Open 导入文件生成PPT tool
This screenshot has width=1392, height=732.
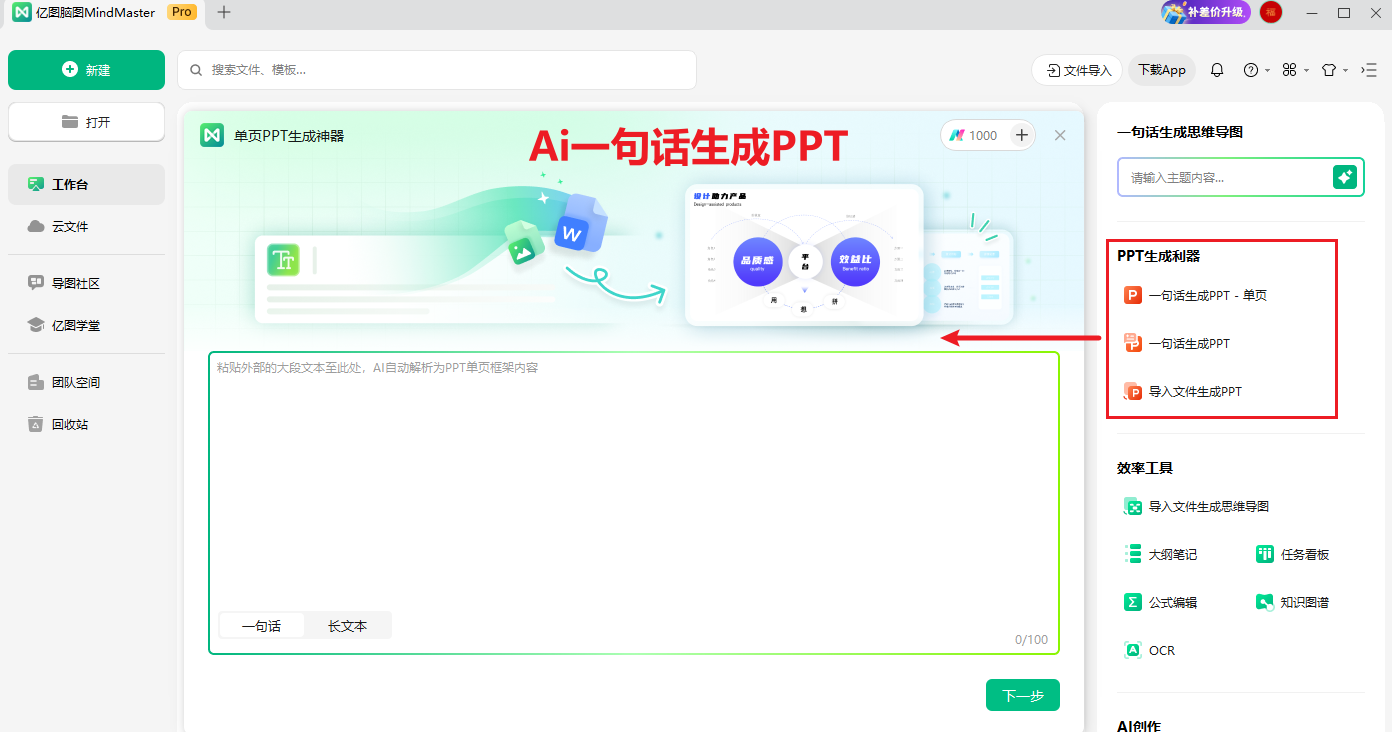(x=1183, y=391)
